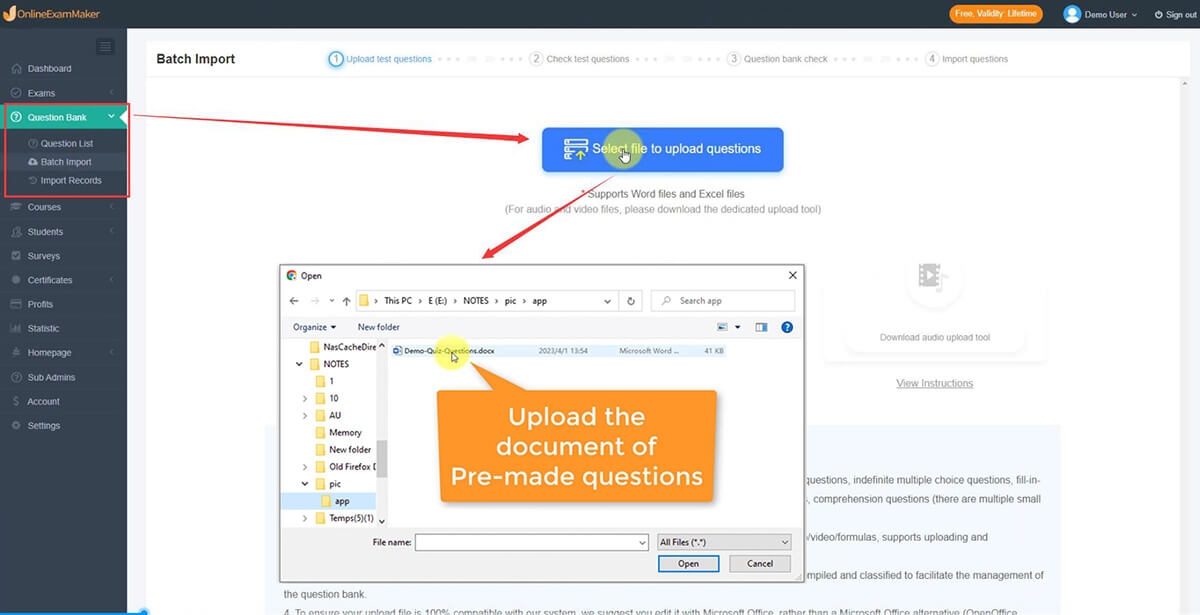
Task: Go back in the Open dialog
Action: (x=294, y=301)
